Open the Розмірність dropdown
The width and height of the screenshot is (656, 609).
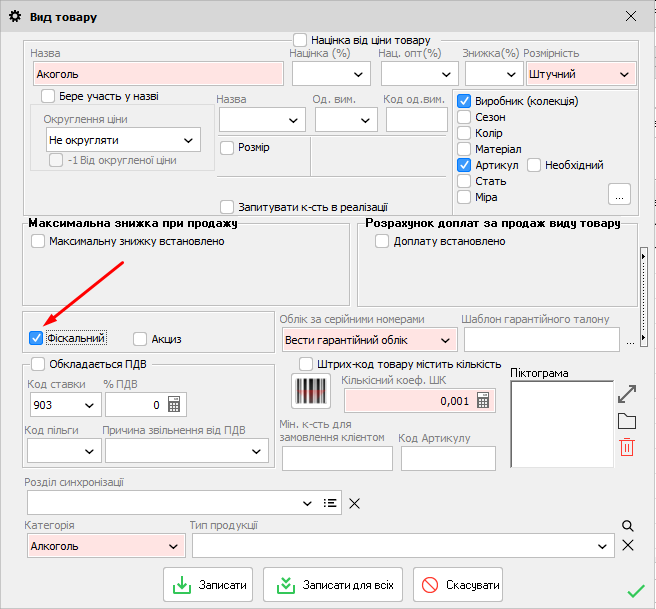tap(626, 74)
